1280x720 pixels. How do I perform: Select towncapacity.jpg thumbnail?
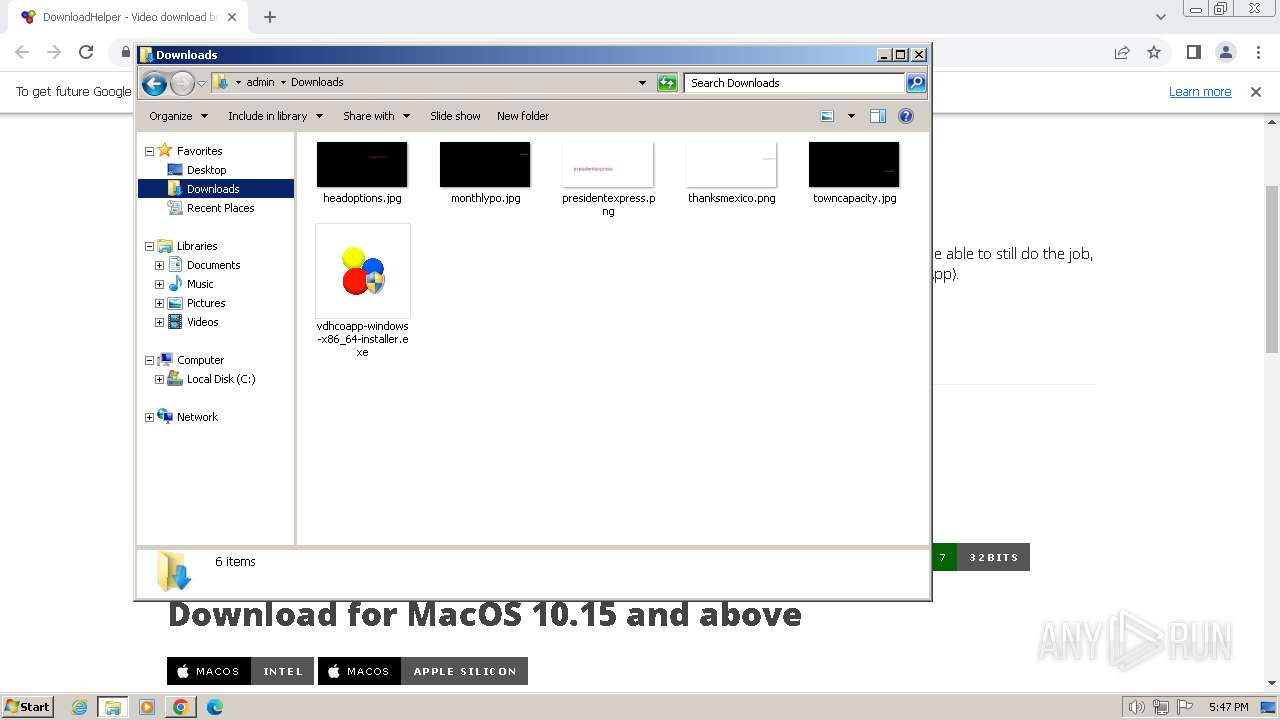coord(854,164)
